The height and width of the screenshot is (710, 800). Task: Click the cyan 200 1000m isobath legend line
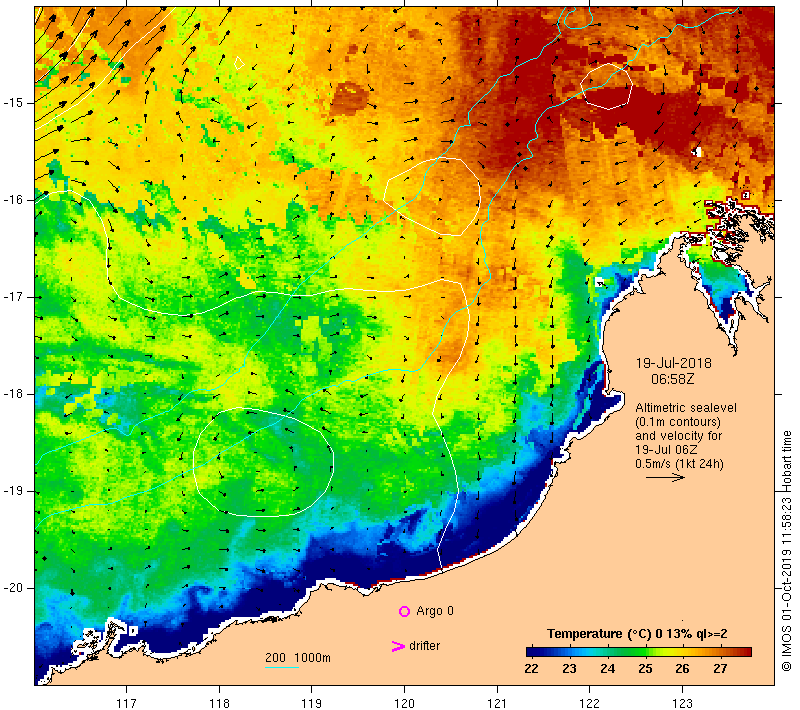click(x=282, y=667)
